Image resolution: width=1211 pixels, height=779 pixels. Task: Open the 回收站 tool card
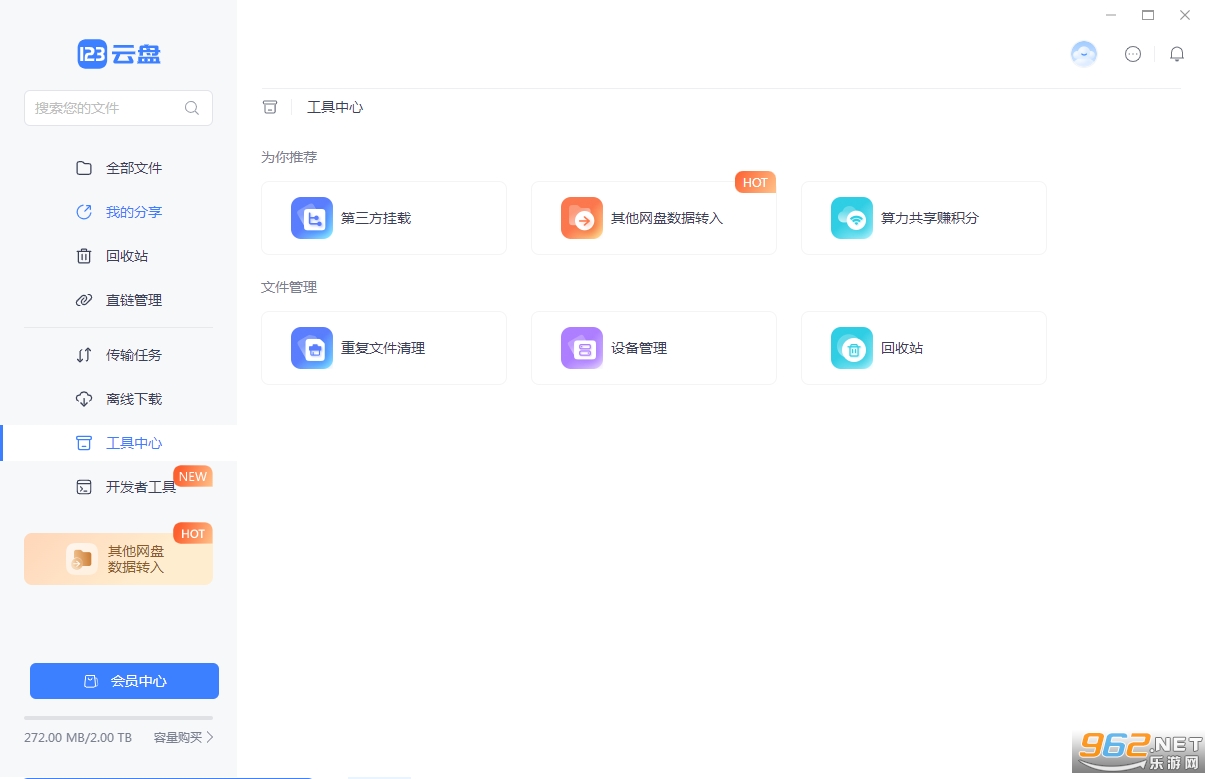(x=924, y=348)
